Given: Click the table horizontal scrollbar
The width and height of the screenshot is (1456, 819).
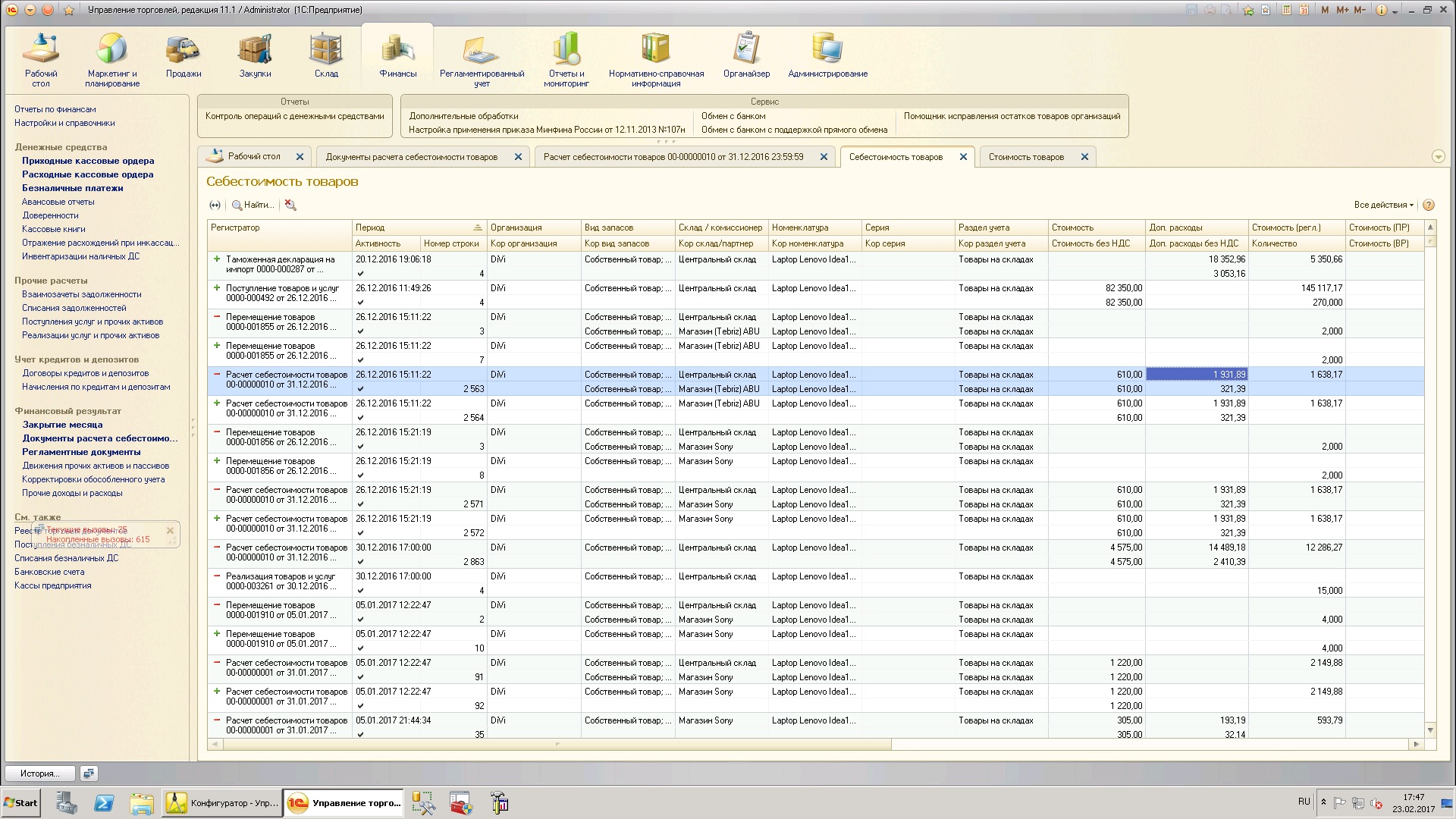Looking at the screenshot, I should pos(557,745).
